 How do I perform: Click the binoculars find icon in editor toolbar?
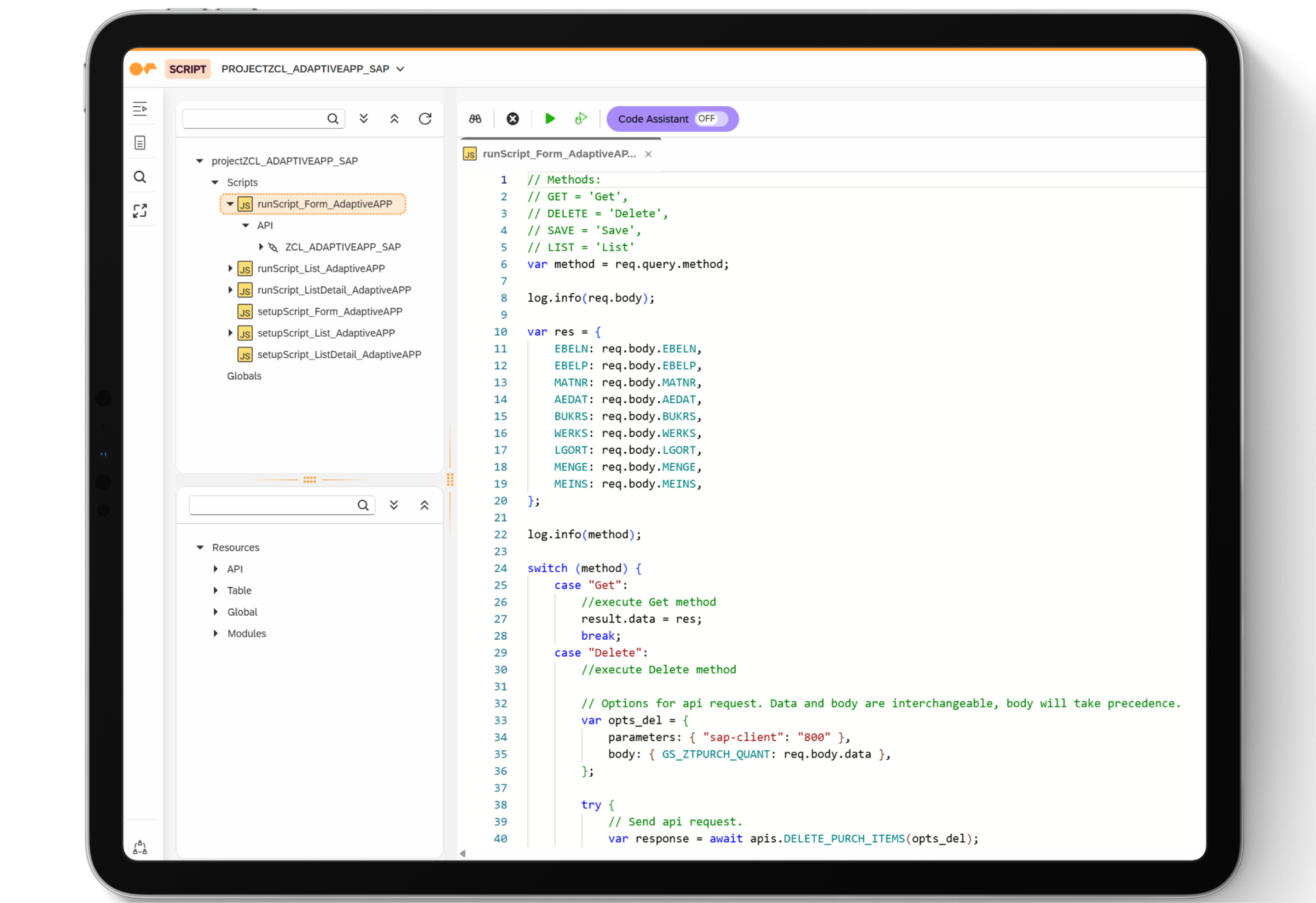pyautogui.click(x=475, y=119)
